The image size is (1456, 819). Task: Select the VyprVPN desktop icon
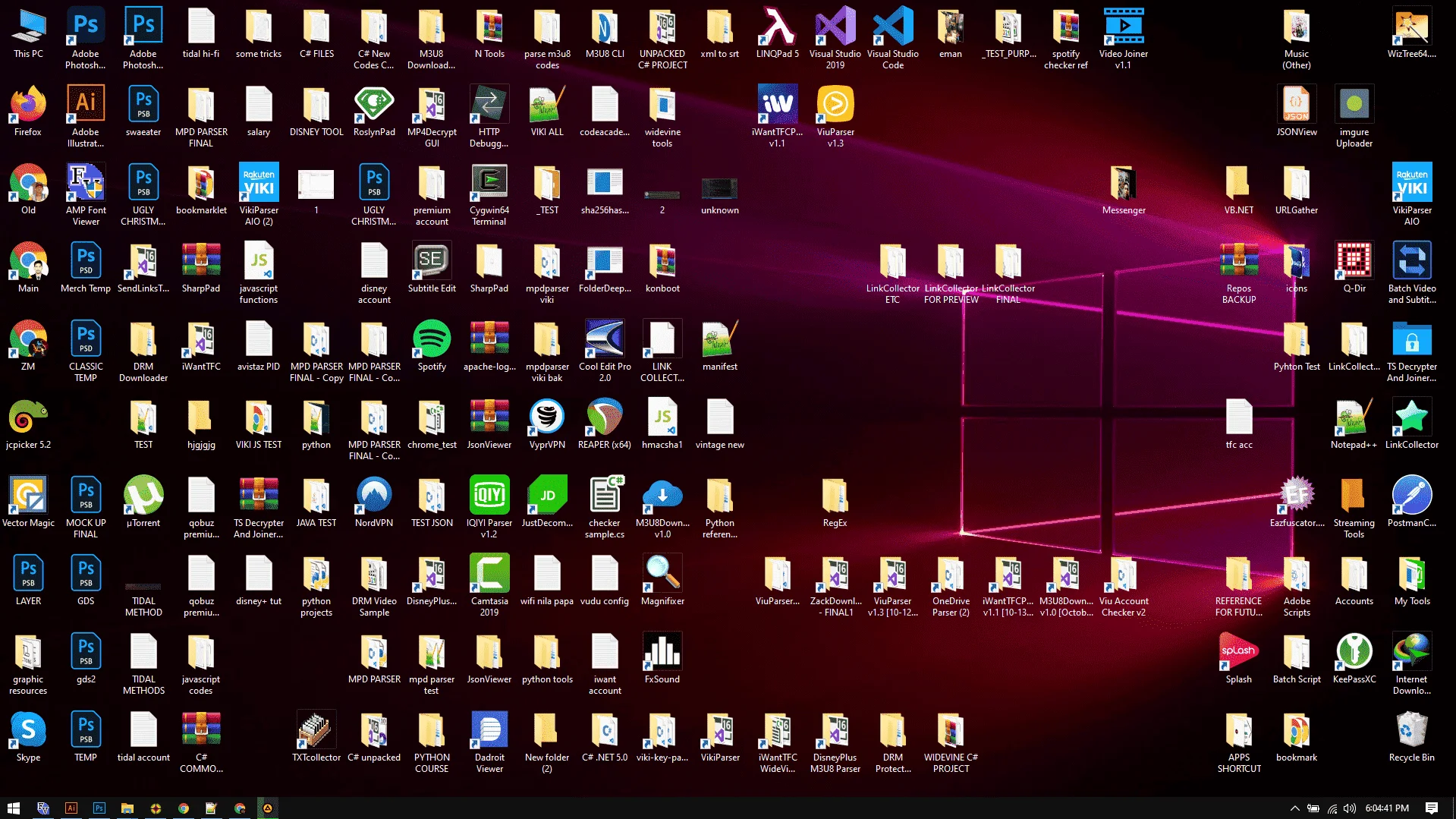click(547, 424)
